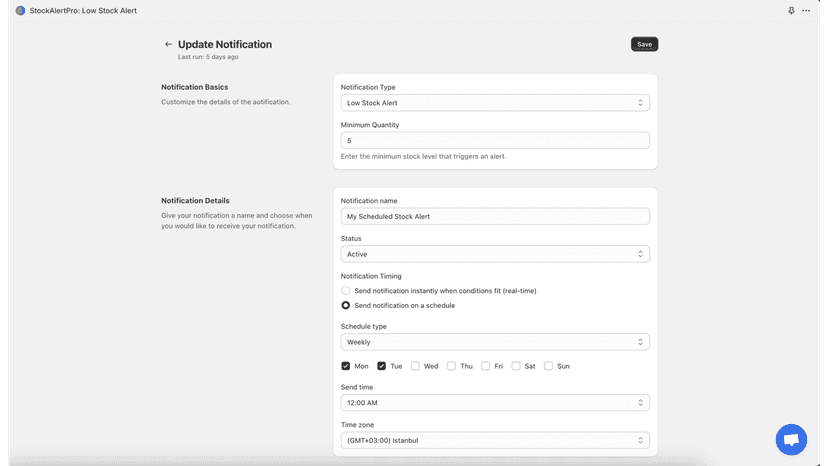Viewport: 828px width, 466px height.
Task: Tick the Fri checkbox
Action: [x=485, y=366]
